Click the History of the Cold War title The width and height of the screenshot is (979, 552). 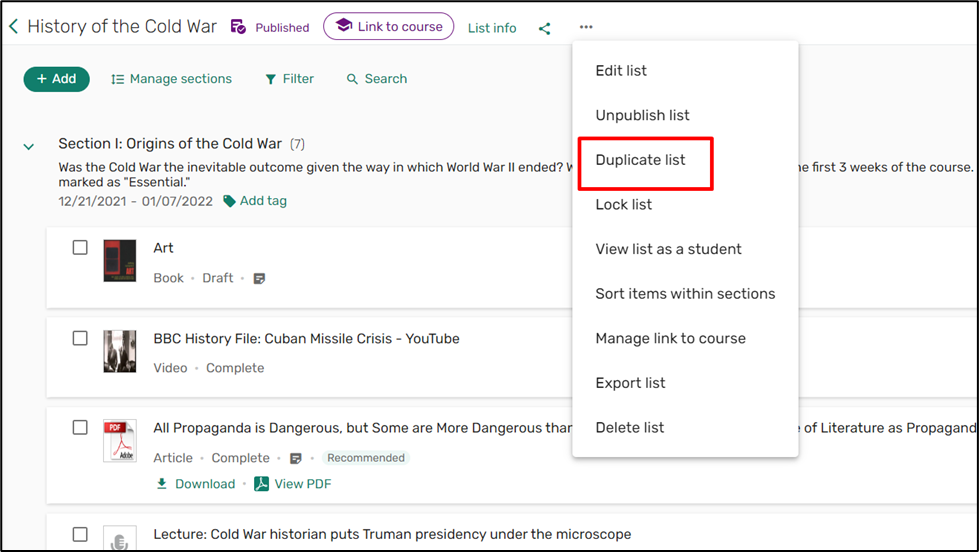coord(122,26)
